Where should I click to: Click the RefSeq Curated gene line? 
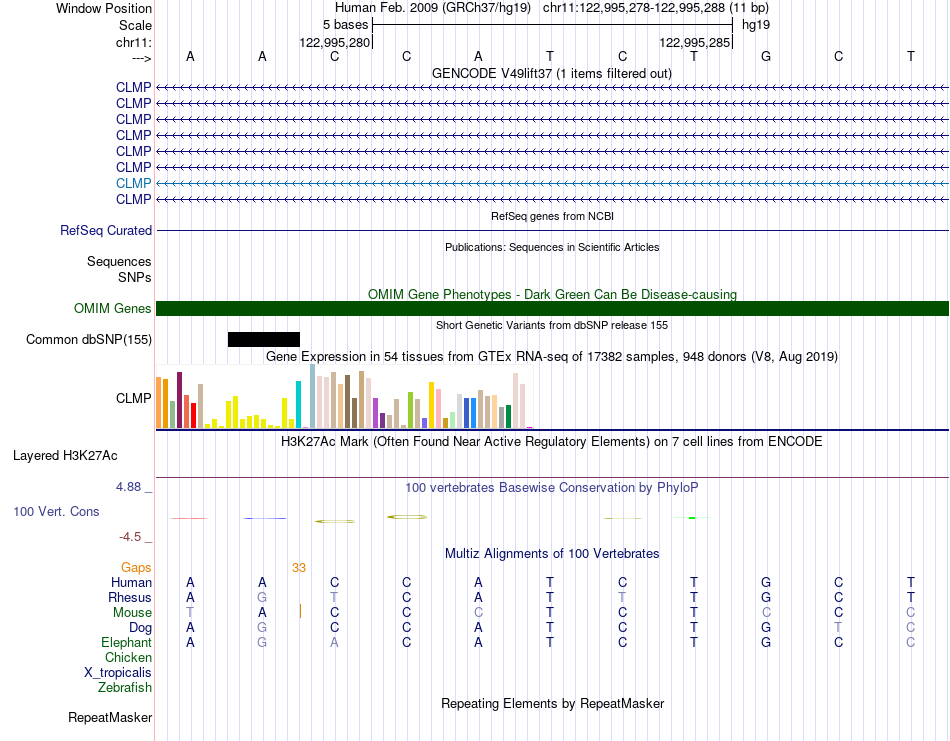[552, 230]
